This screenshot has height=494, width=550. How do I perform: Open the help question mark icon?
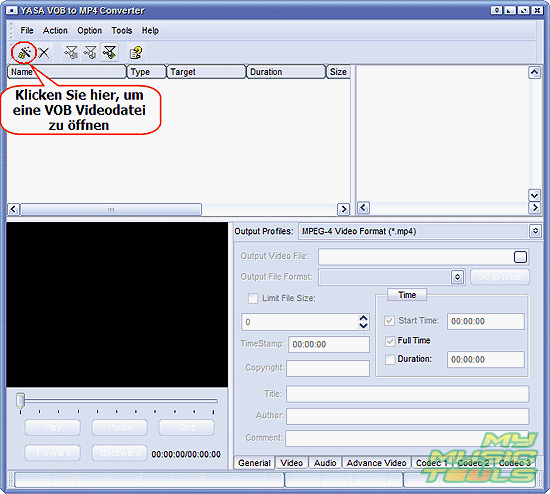point(136,53)
